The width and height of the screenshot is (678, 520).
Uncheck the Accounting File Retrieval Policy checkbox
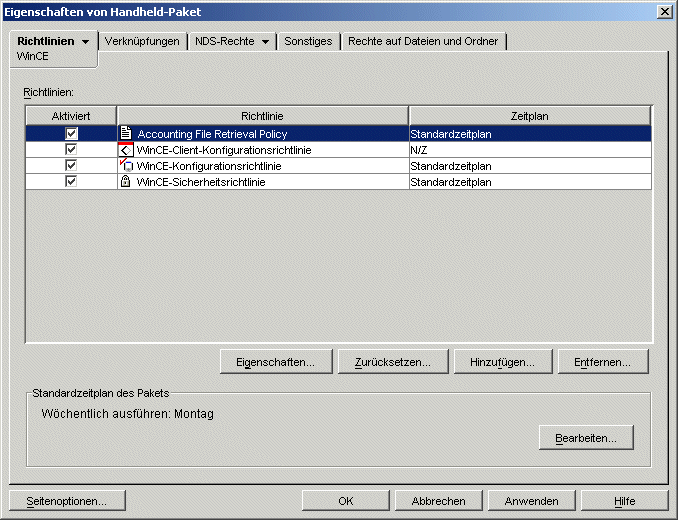(x=71, y=133)
